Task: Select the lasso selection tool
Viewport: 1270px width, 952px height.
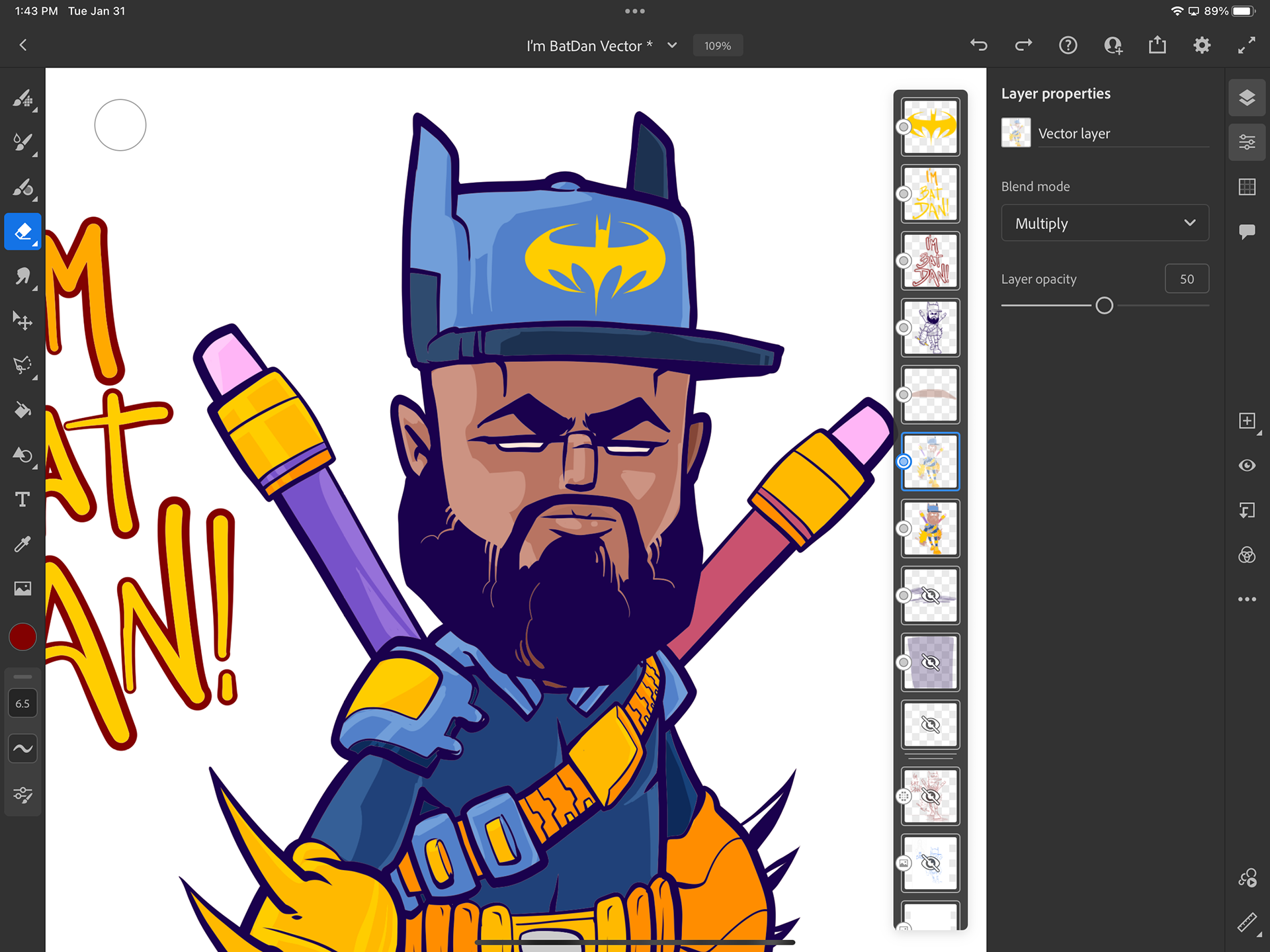Action: (x=22, y=365)
